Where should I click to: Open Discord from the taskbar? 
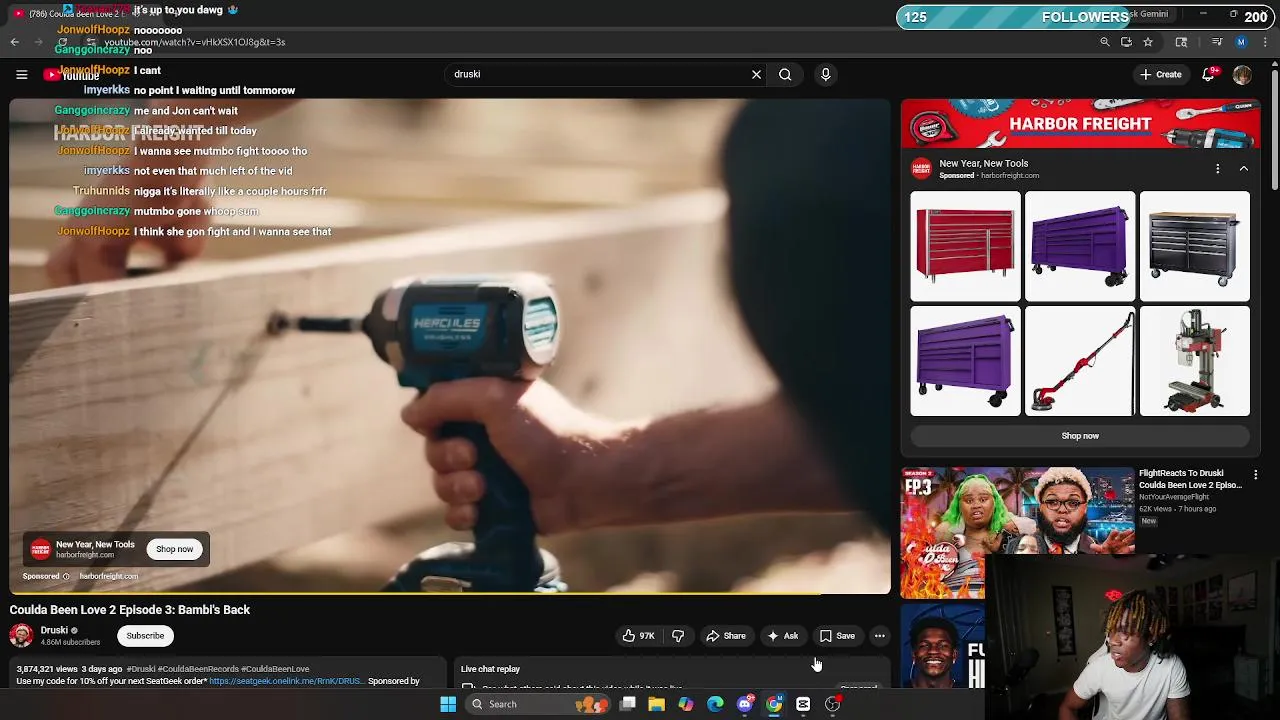coord(744,704)
